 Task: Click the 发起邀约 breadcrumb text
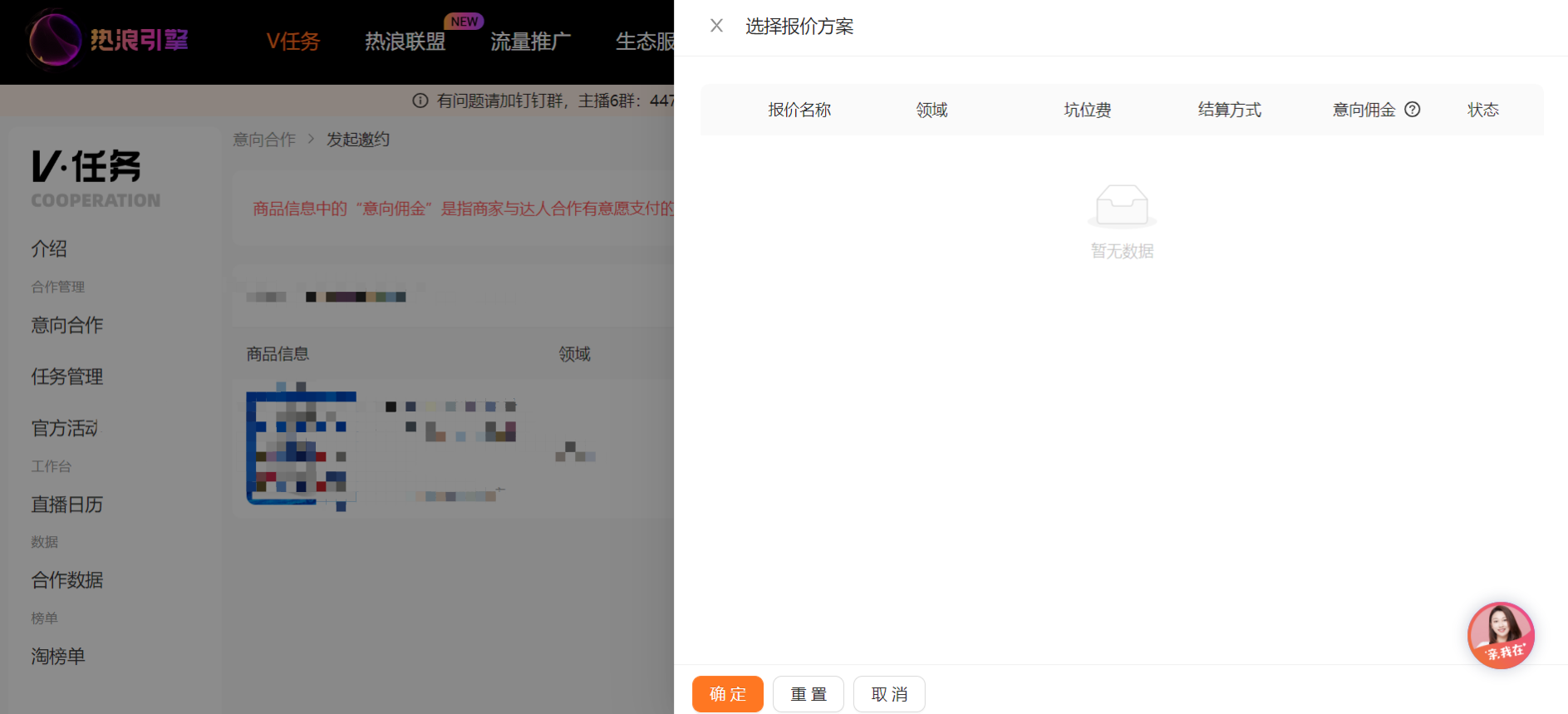click(358, 140)
